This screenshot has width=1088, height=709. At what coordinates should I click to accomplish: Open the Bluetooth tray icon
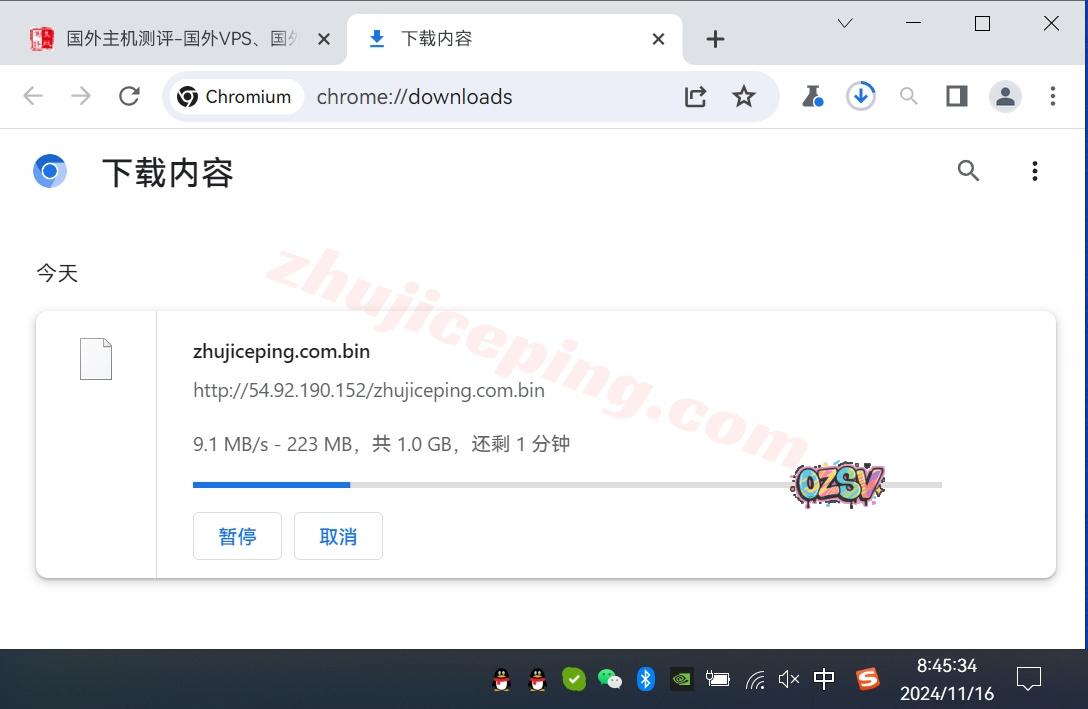pos(645,680)
